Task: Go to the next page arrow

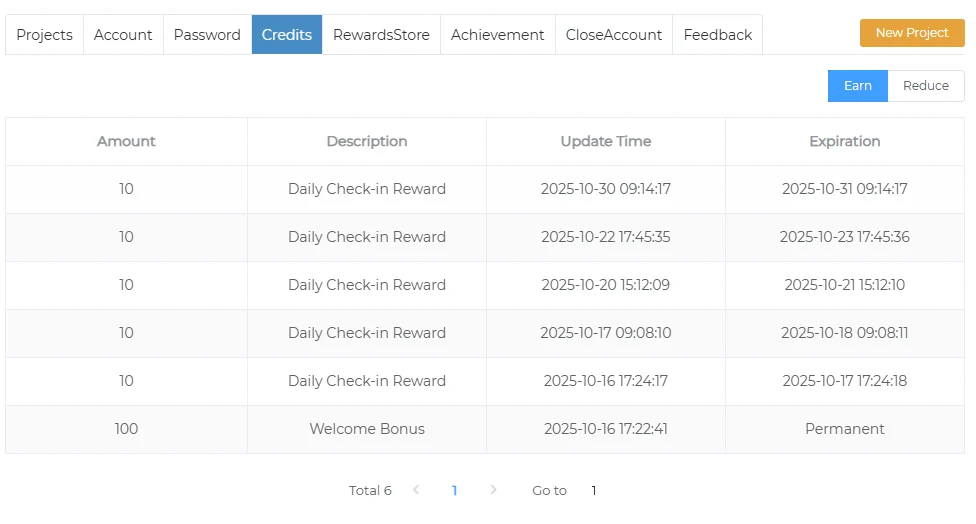Action: coord(493,490)
